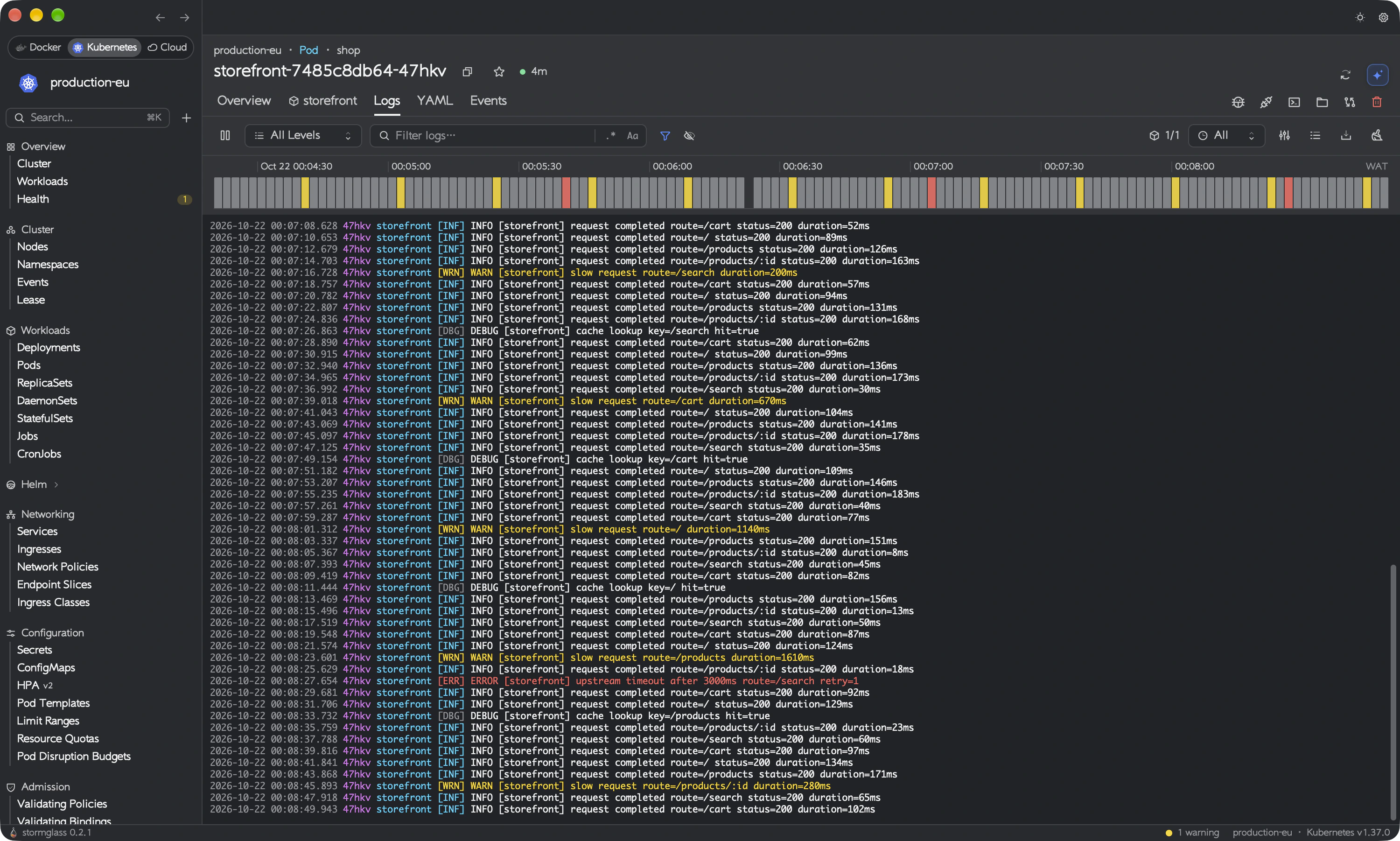The image size is (1400, 841).
Task: Switch to Cloud mode
Action: tap(167, 47)
